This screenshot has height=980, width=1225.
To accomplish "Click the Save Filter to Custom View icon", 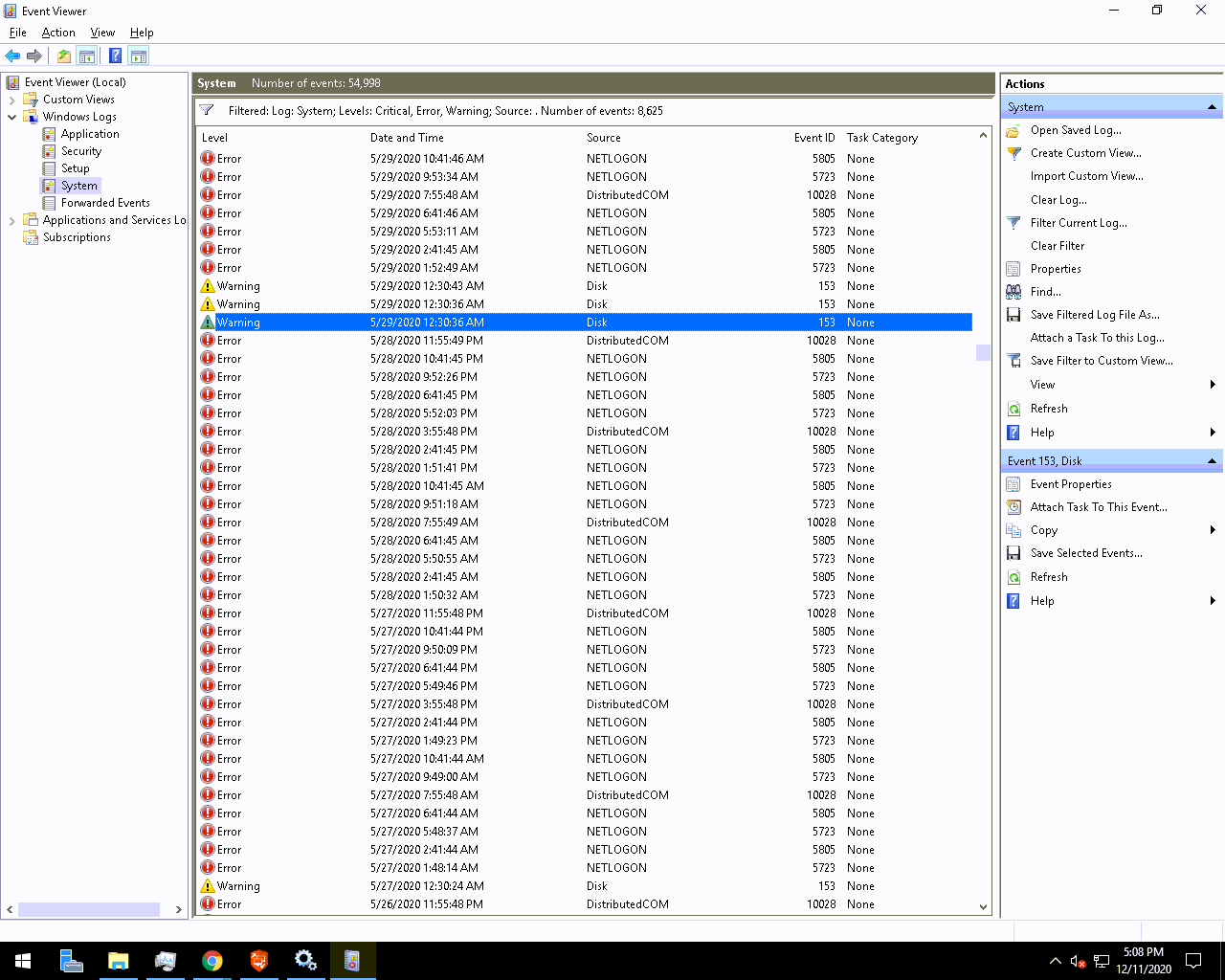I will [x=1013, y=360].
